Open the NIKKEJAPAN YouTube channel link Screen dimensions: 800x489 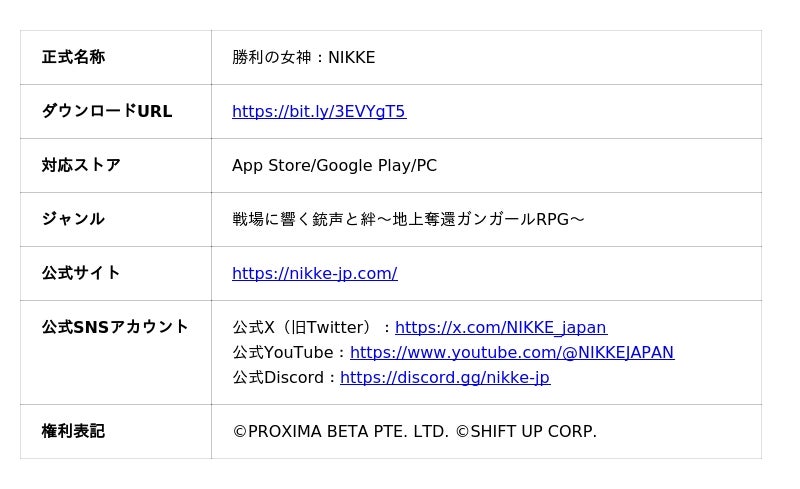(x=512, y=352)
